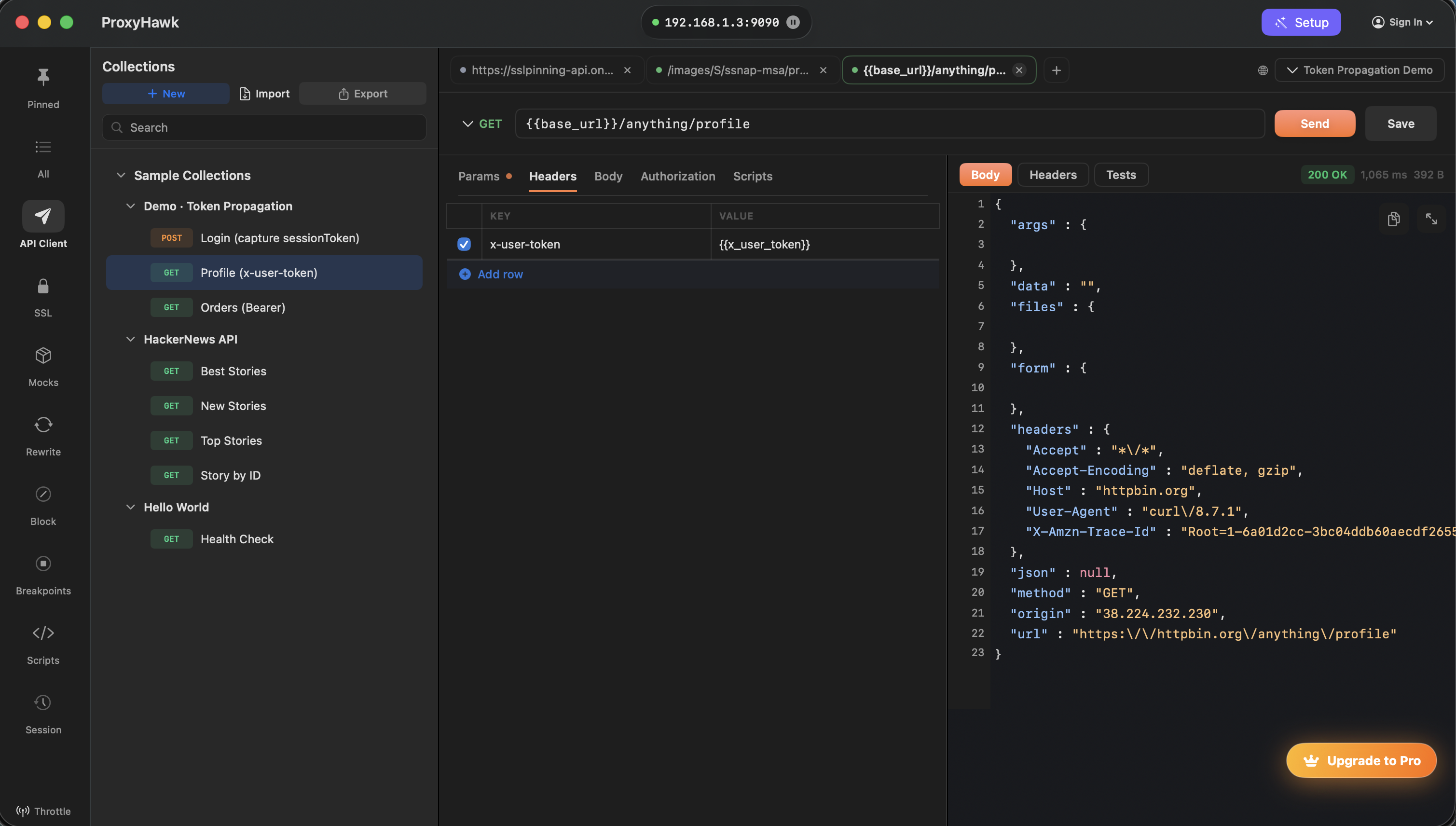Select the API Client paper-plane icon
The image size is (1456, 826).
43,216
